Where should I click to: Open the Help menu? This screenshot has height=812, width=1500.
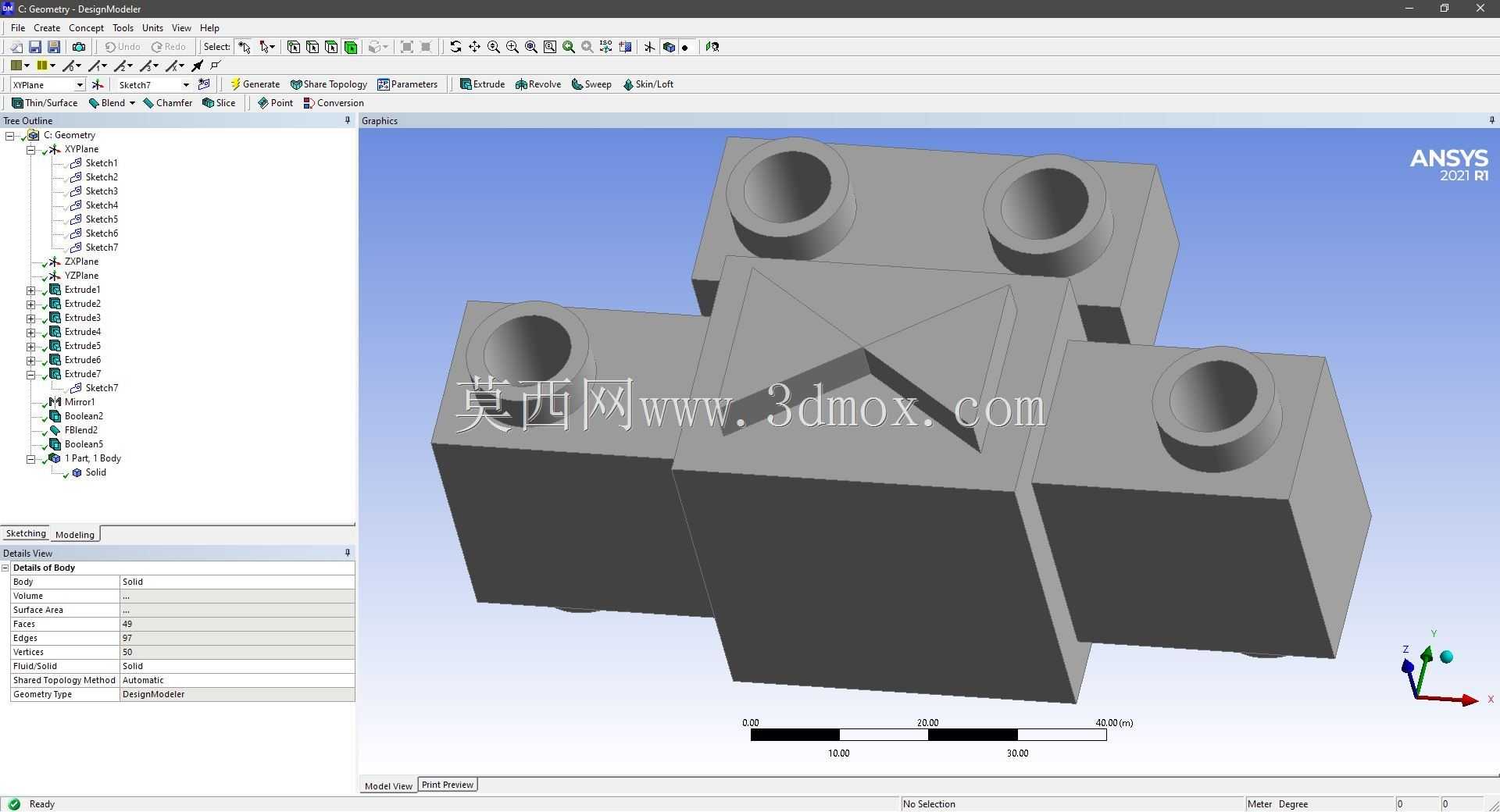tap(209, 27)
